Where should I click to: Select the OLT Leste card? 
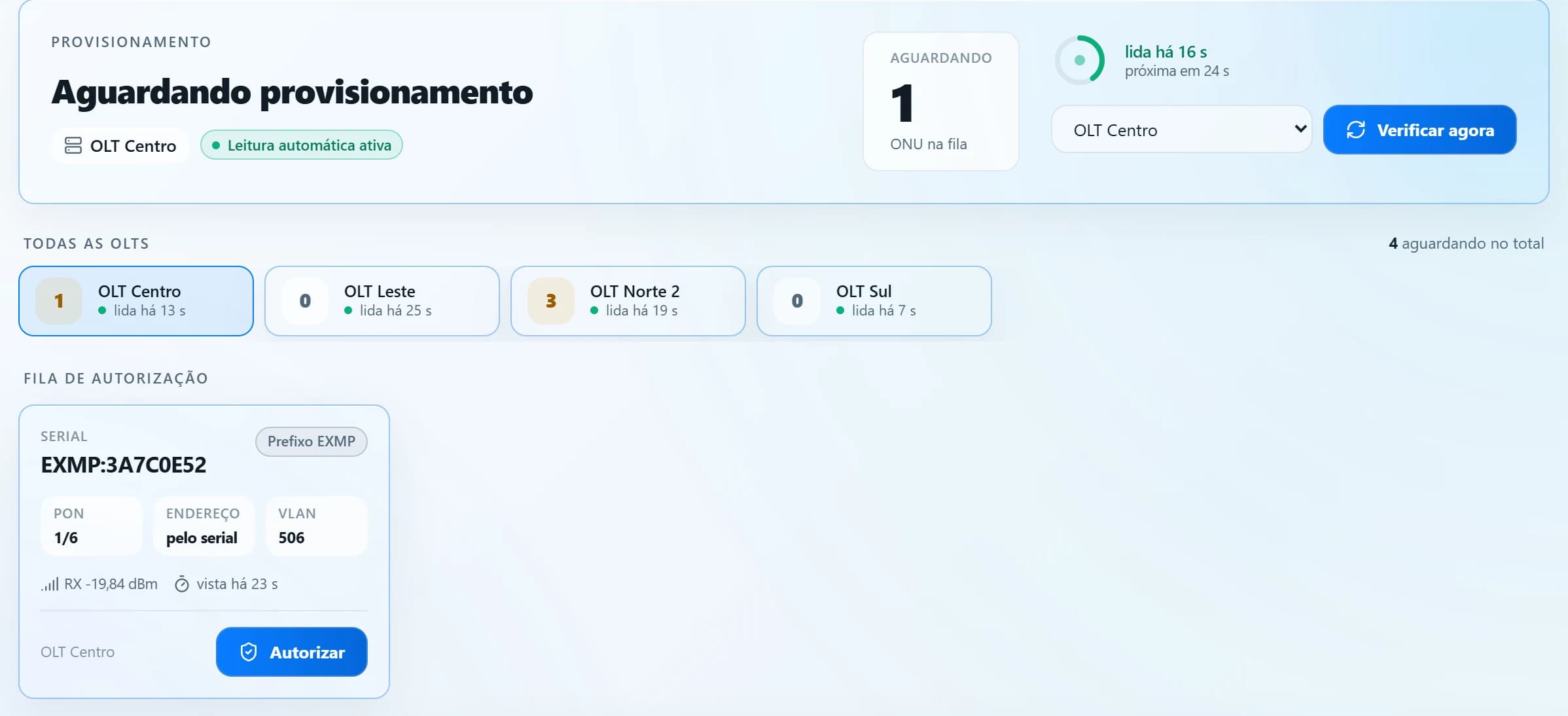coord(382,301)
